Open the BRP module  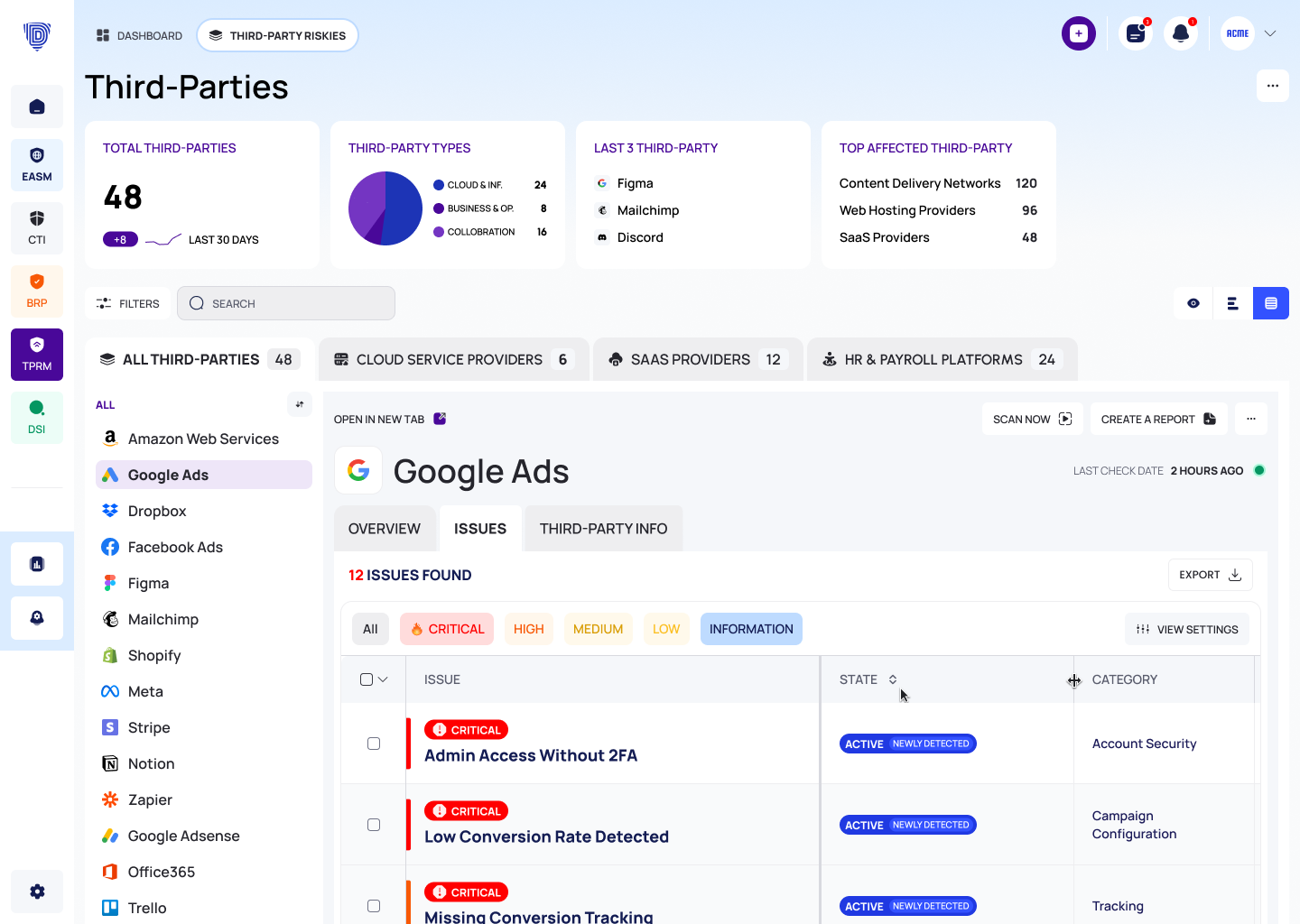pyautogui.click(x=37, y=291)
